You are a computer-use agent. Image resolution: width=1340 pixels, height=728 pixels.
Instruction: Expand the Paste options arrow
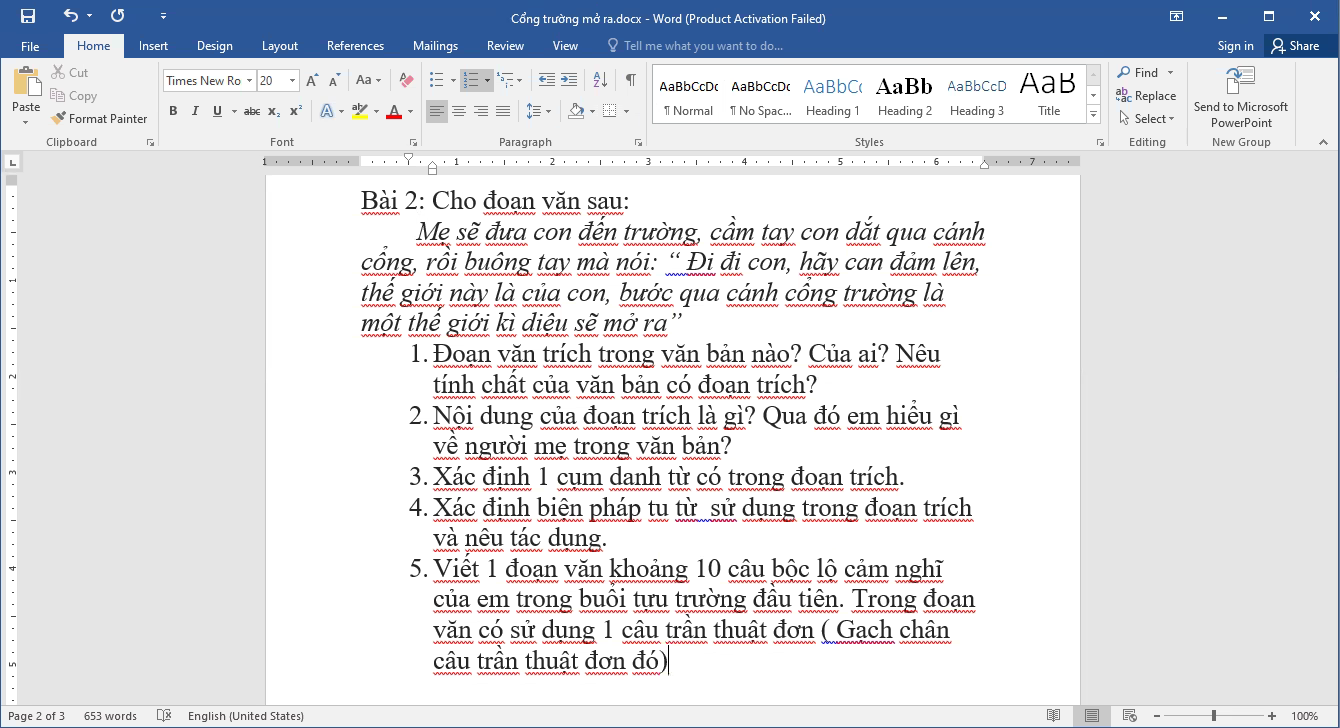26,122
